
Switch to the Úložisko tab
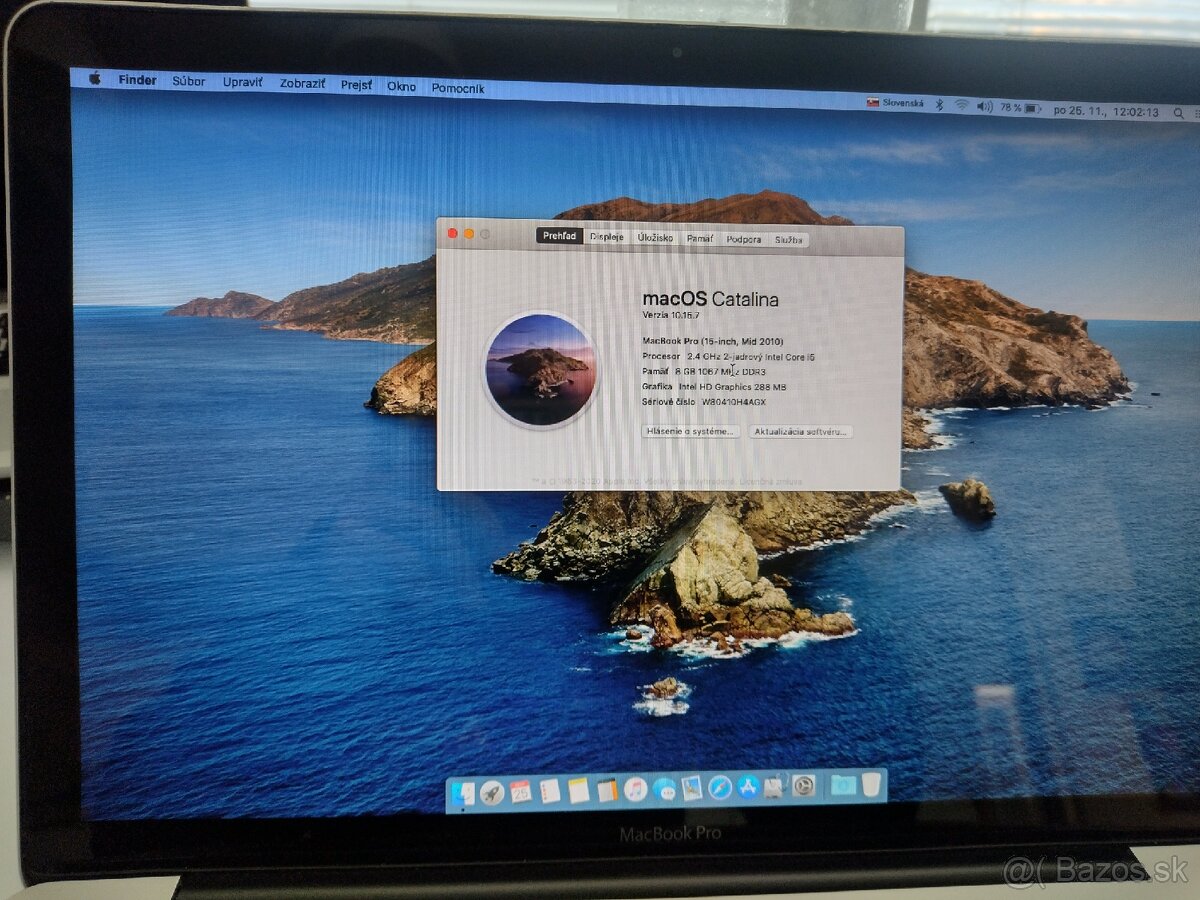(656, 239)
